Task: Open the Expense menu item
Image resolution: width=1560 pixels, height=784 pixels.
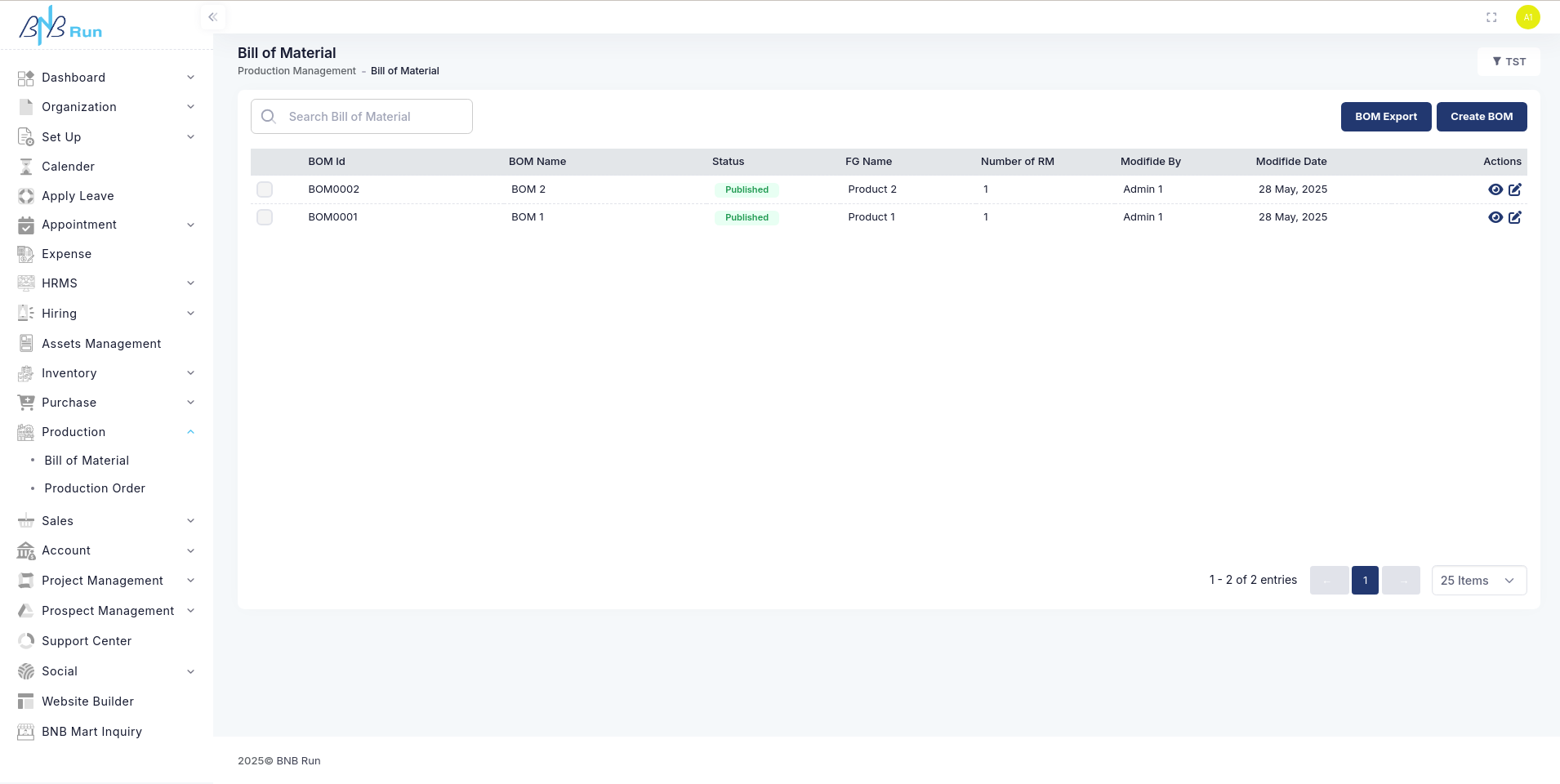Action: pos(66,254)
